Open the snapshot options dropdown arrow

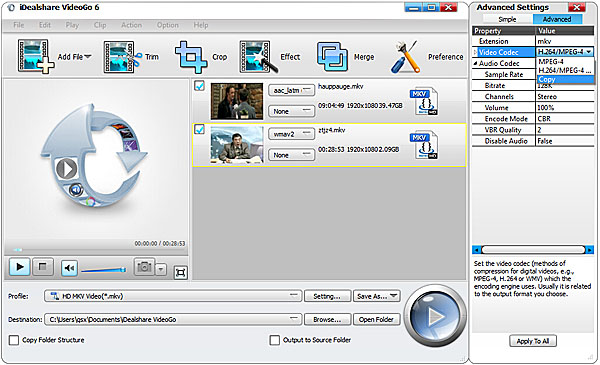click(x=161, y=269)
